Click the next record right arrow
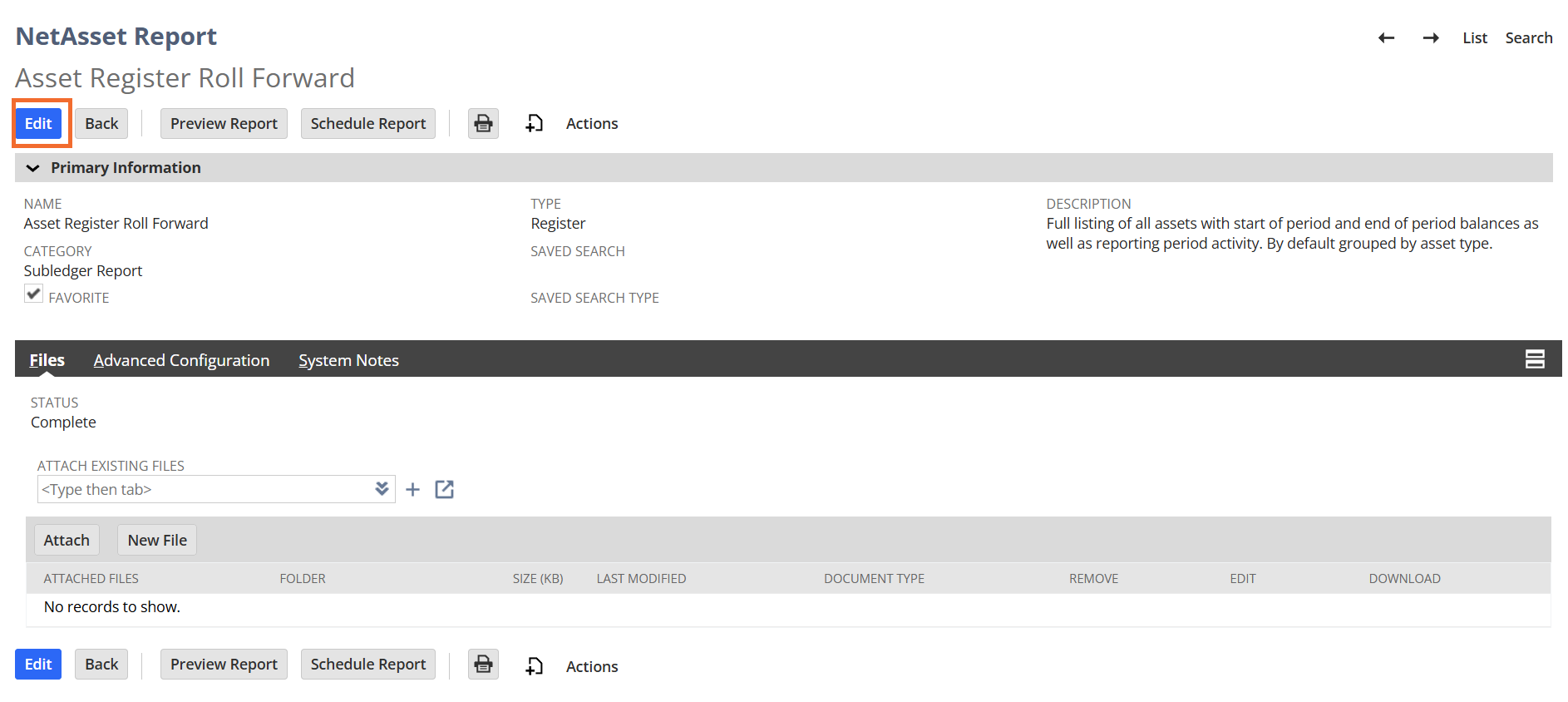Screen dimensions: 1568x702 coord(1430,38)
